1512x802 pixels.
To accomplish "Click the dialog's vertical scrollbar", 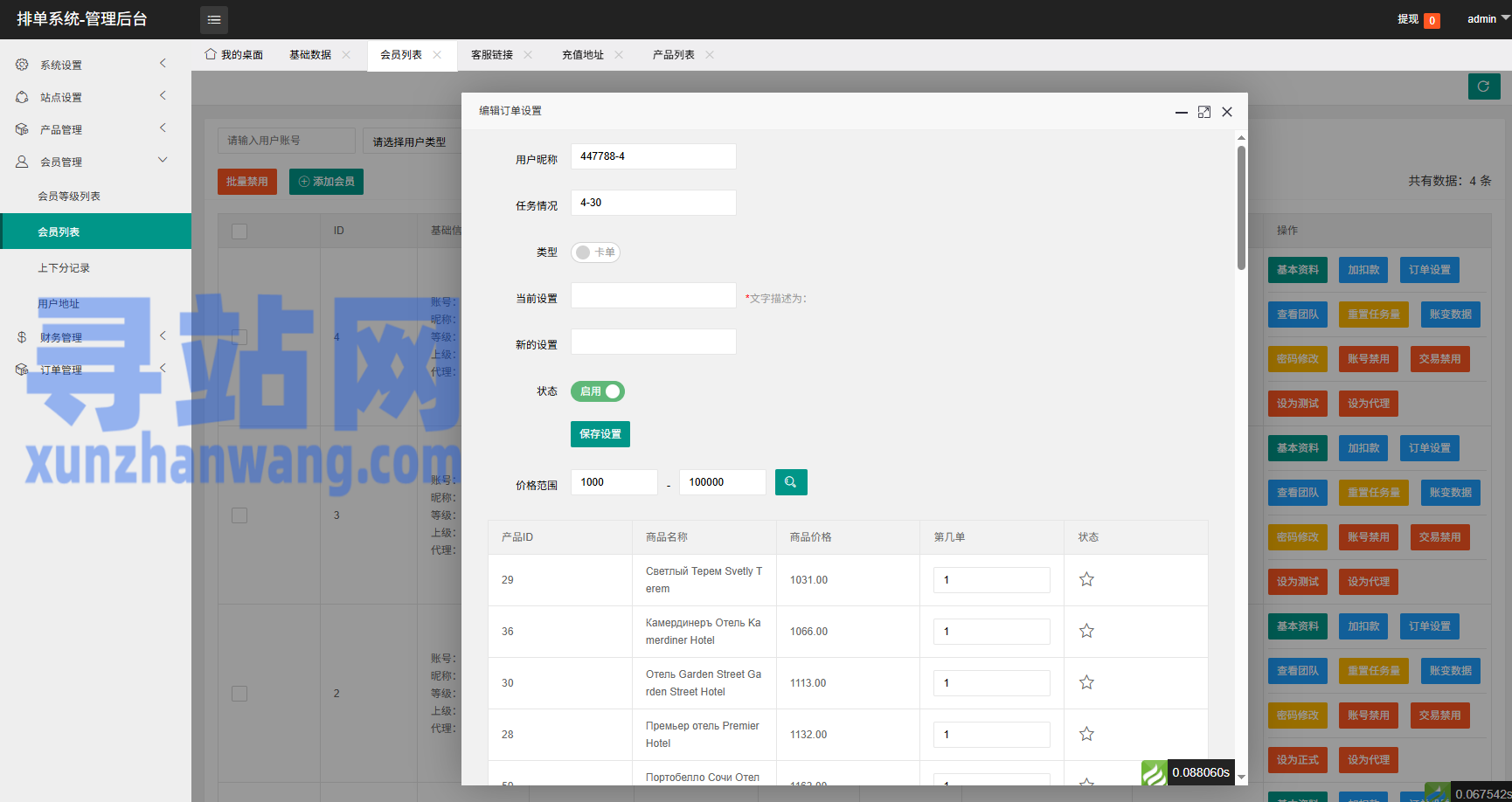I will pos(1241,208).
